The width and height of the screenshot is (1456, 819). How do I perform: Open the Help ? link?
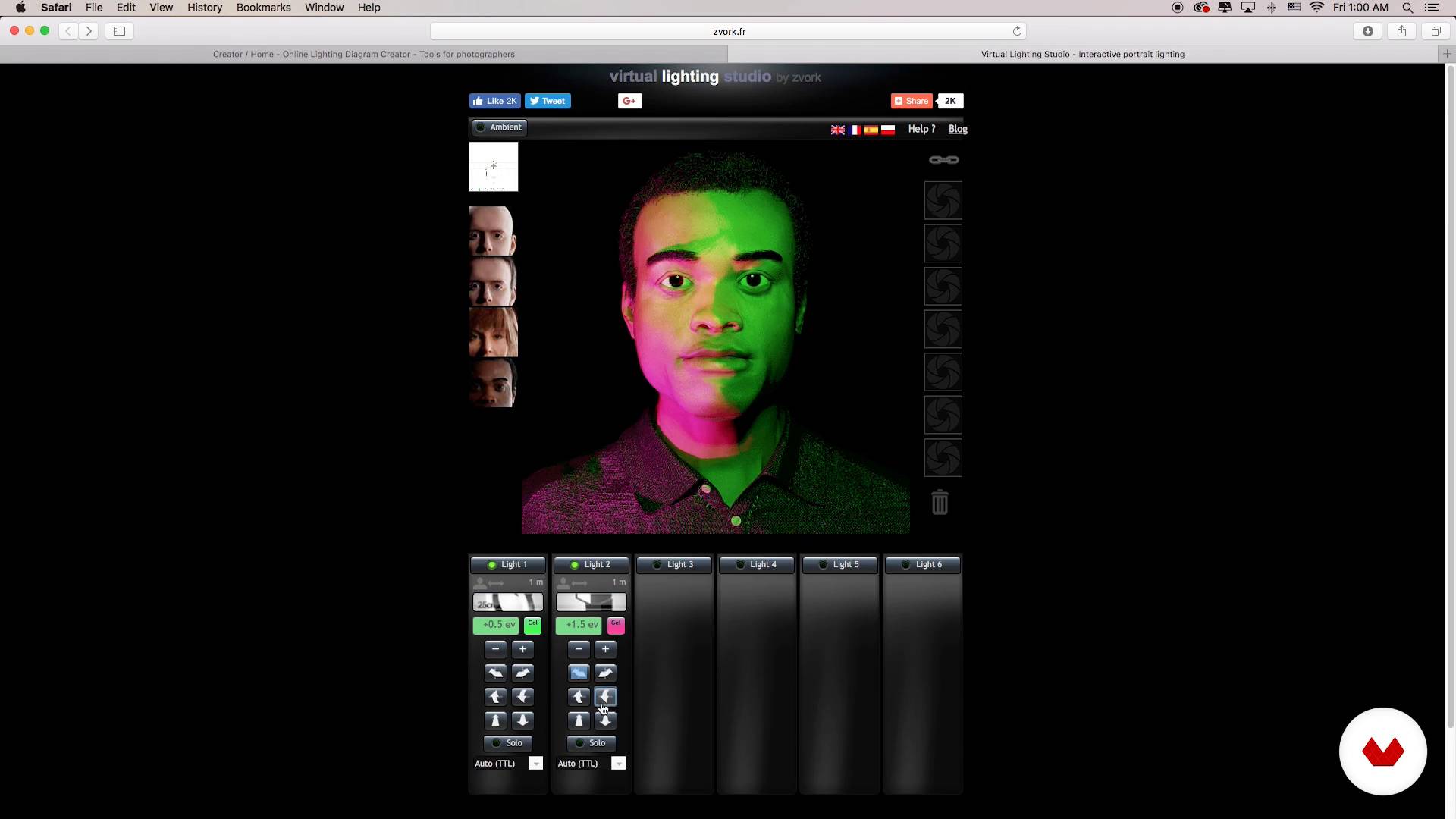click(x=921, y=130)
